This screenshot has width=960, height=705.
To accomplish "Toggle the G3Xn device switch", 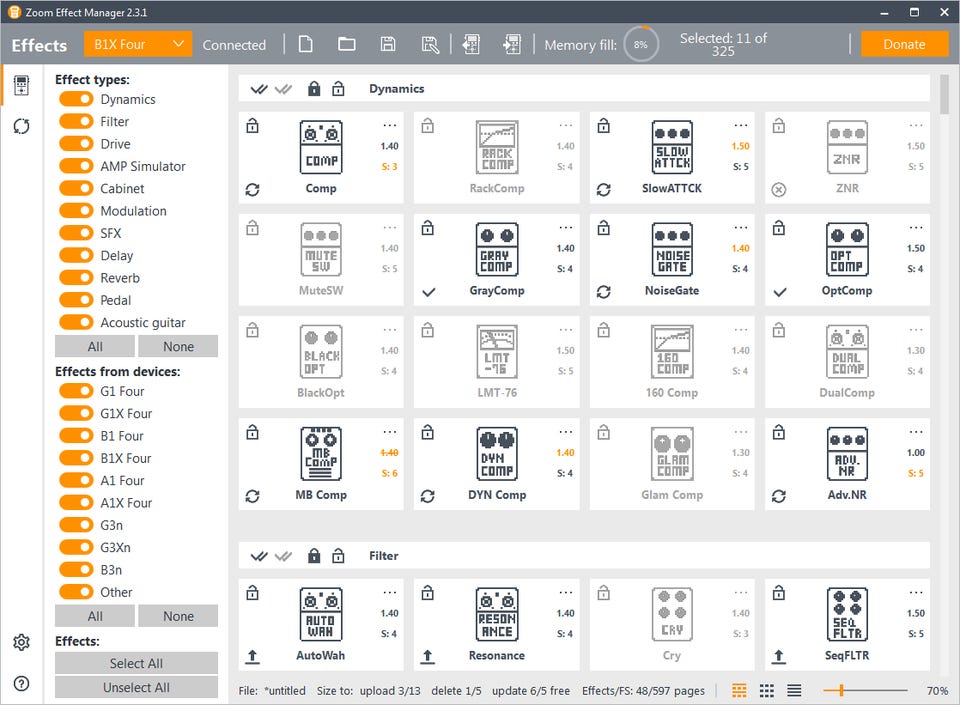I will [x=76, y=547].
